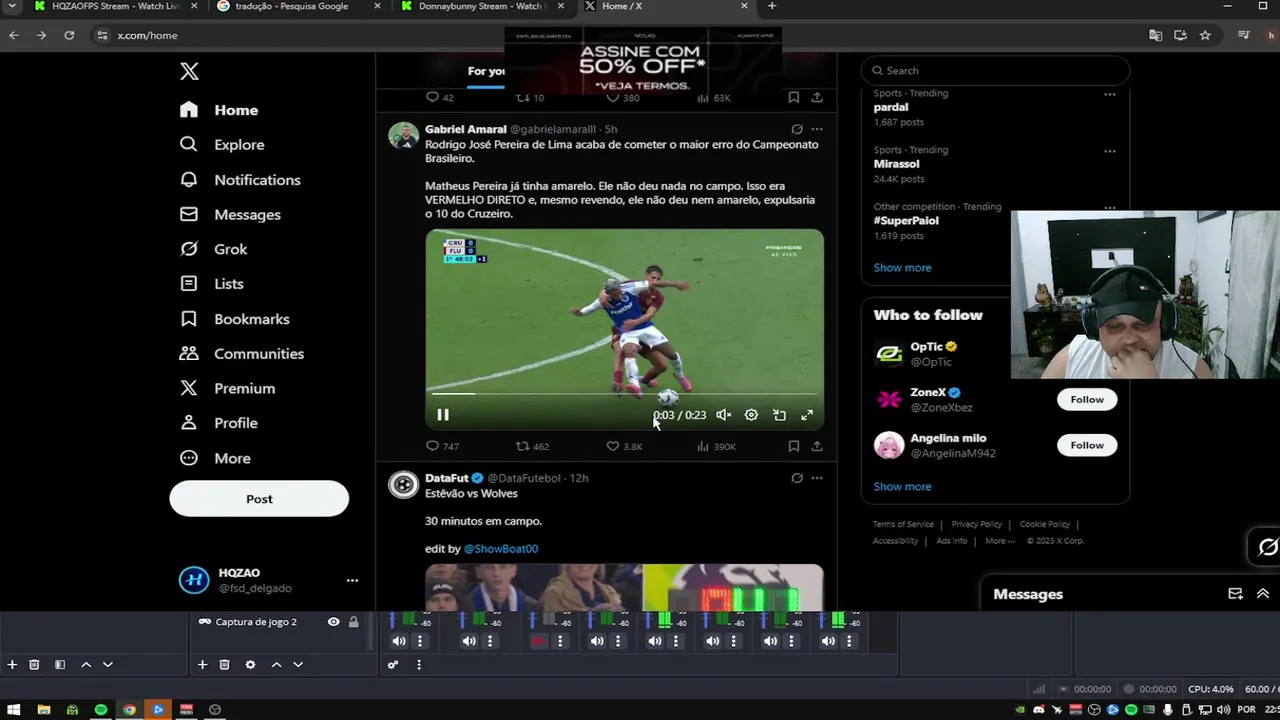Follow the ZoneX account
The height and width of the screenshot is (720, 1280).
click(x=1087, y=400)
